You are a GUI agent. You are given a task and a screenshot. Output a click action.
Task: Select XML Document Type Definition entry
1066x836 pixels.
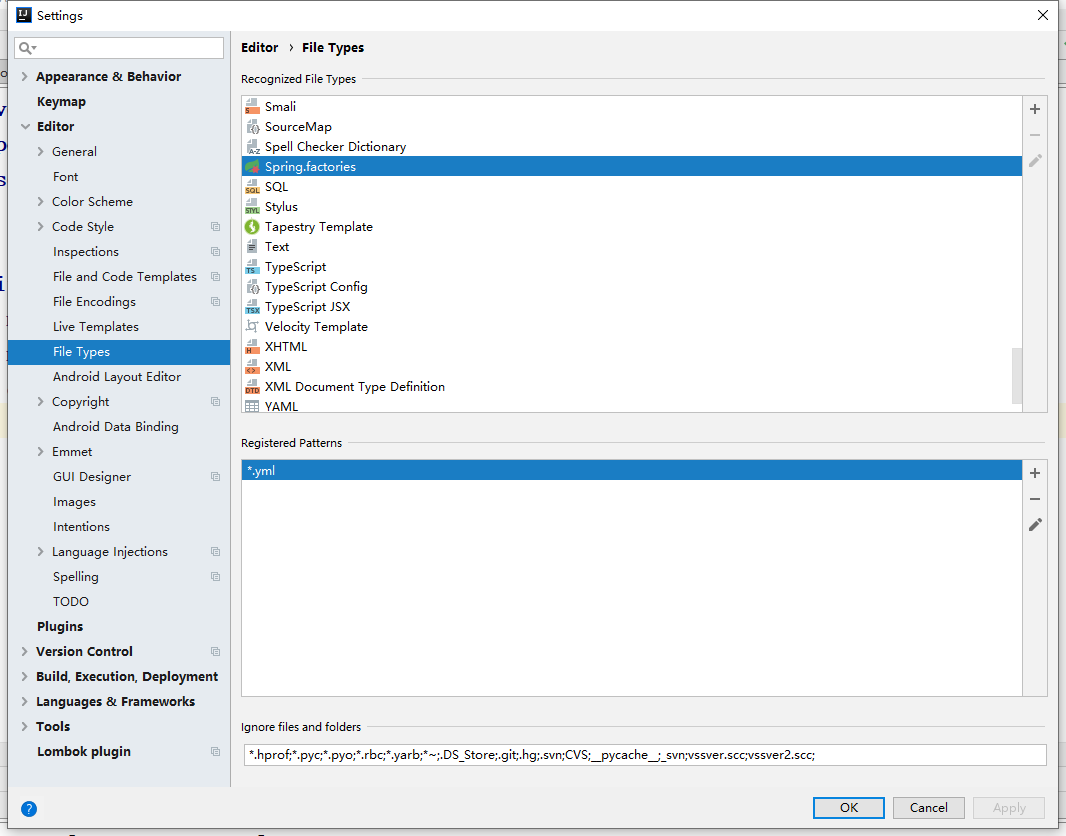632,387
